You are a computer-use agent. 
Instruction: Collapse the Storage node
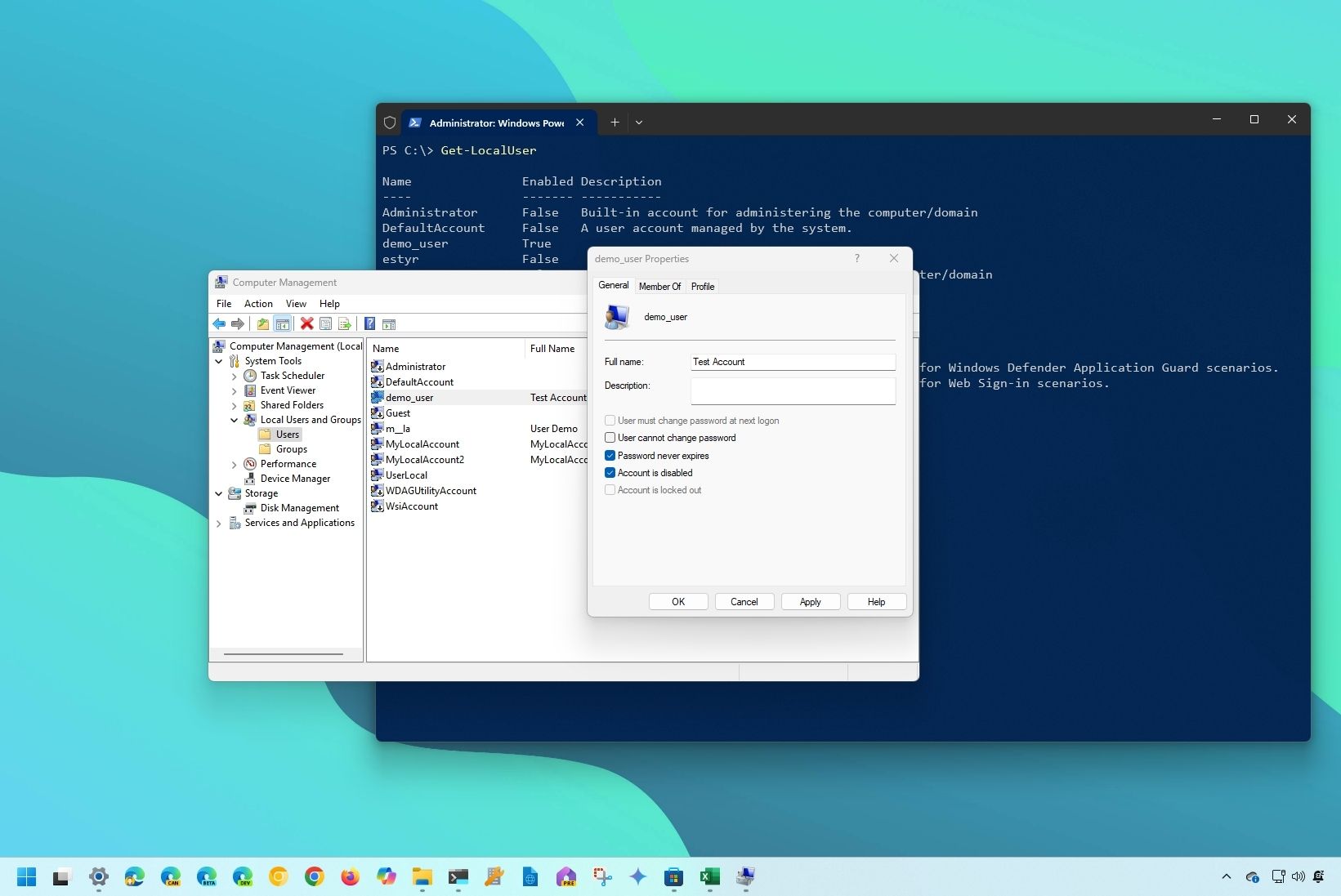pos(218,493)
